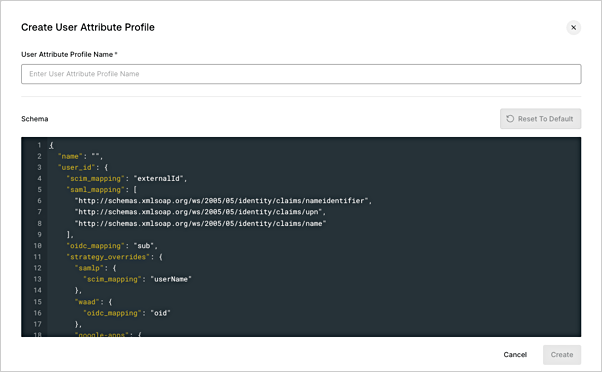The image size is (602, 372).
Task: Click the "waad" key on line 15
Action: pyautogui.click(x=87, y=302)
